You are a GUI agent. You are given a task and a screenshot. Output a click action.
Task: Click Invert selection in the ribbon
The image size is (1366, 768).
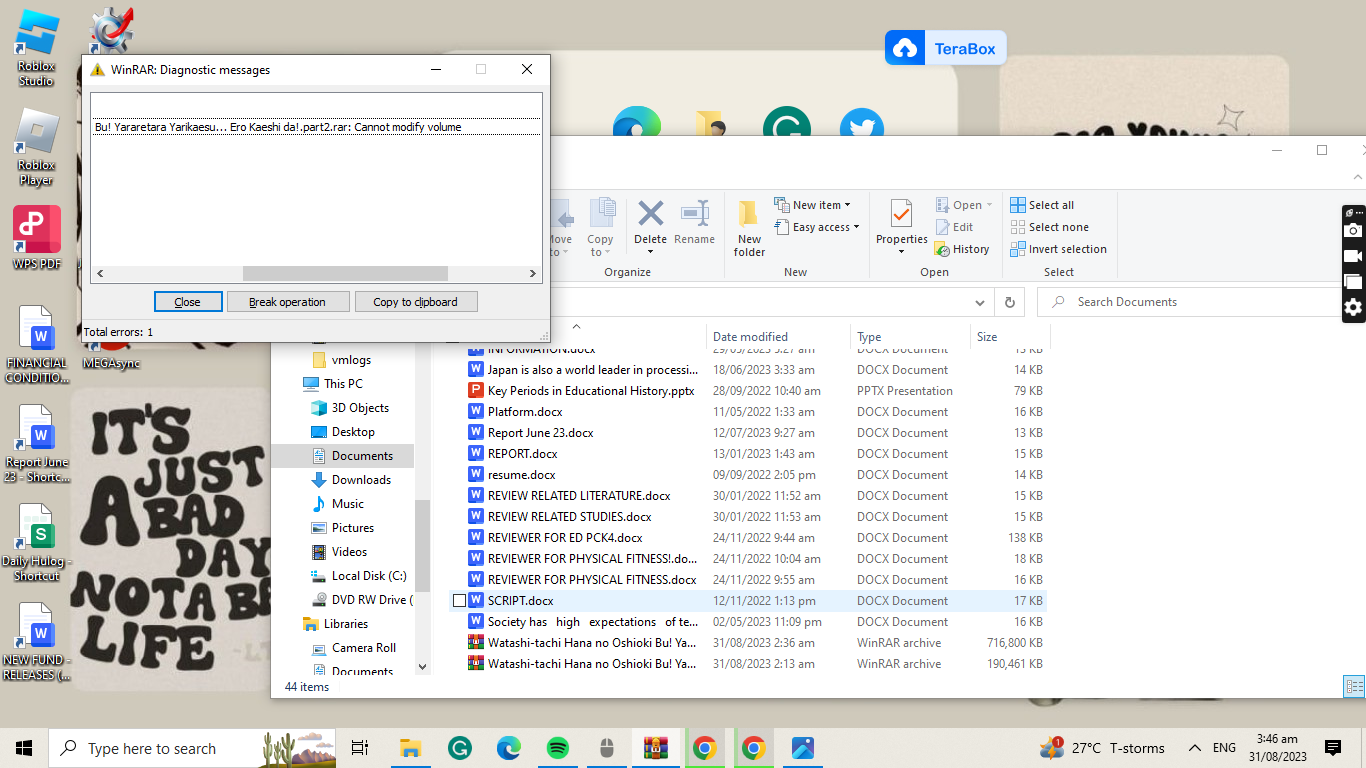1058,249
